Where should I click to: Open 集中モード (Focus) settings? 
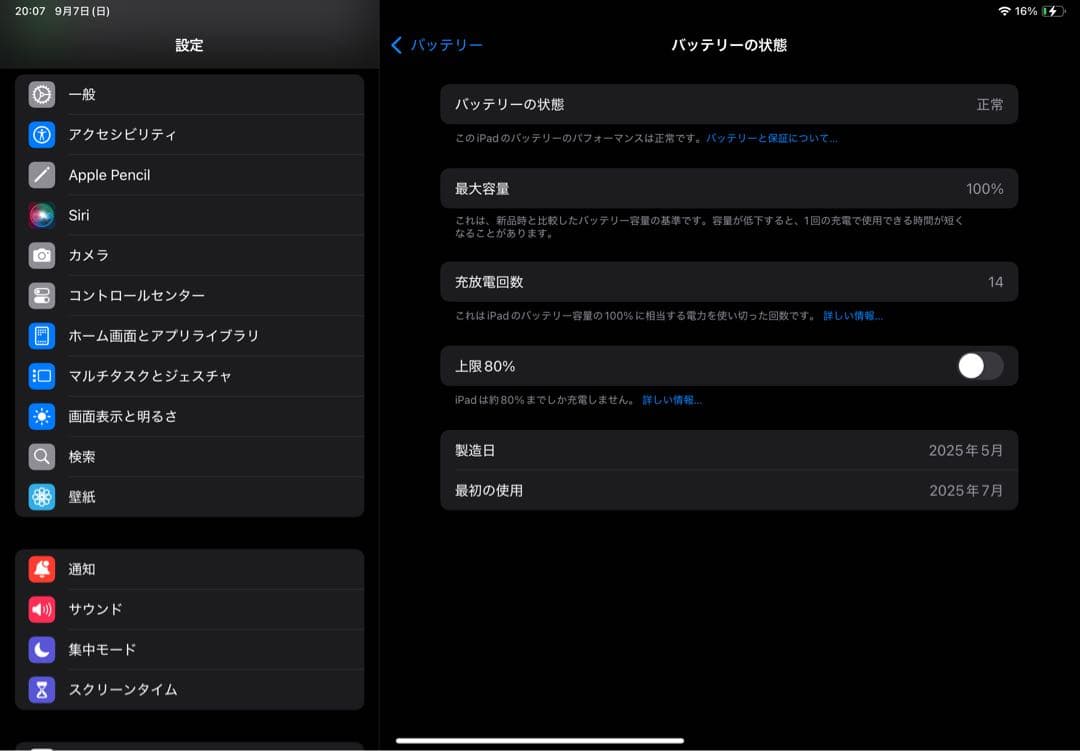[41, 649]
